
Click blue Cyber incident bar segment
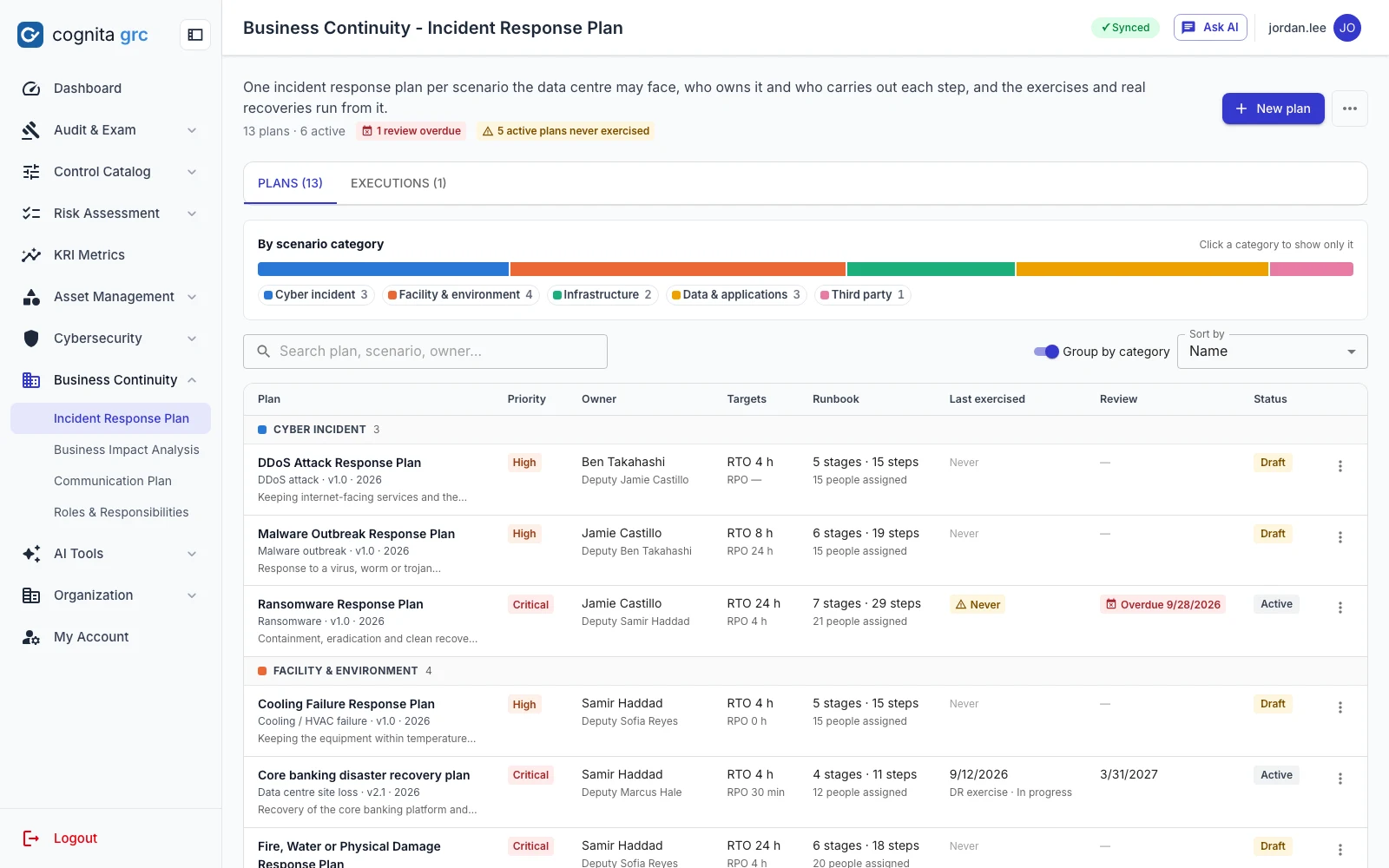click(x=383, y=269)
